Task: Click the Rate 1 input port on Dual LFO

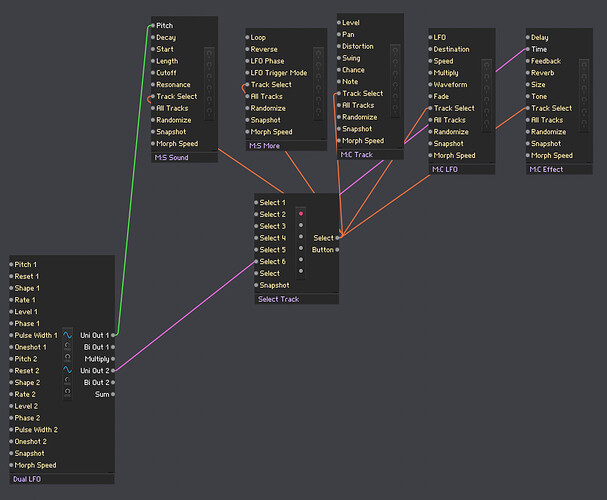Action: coord(11,300)
